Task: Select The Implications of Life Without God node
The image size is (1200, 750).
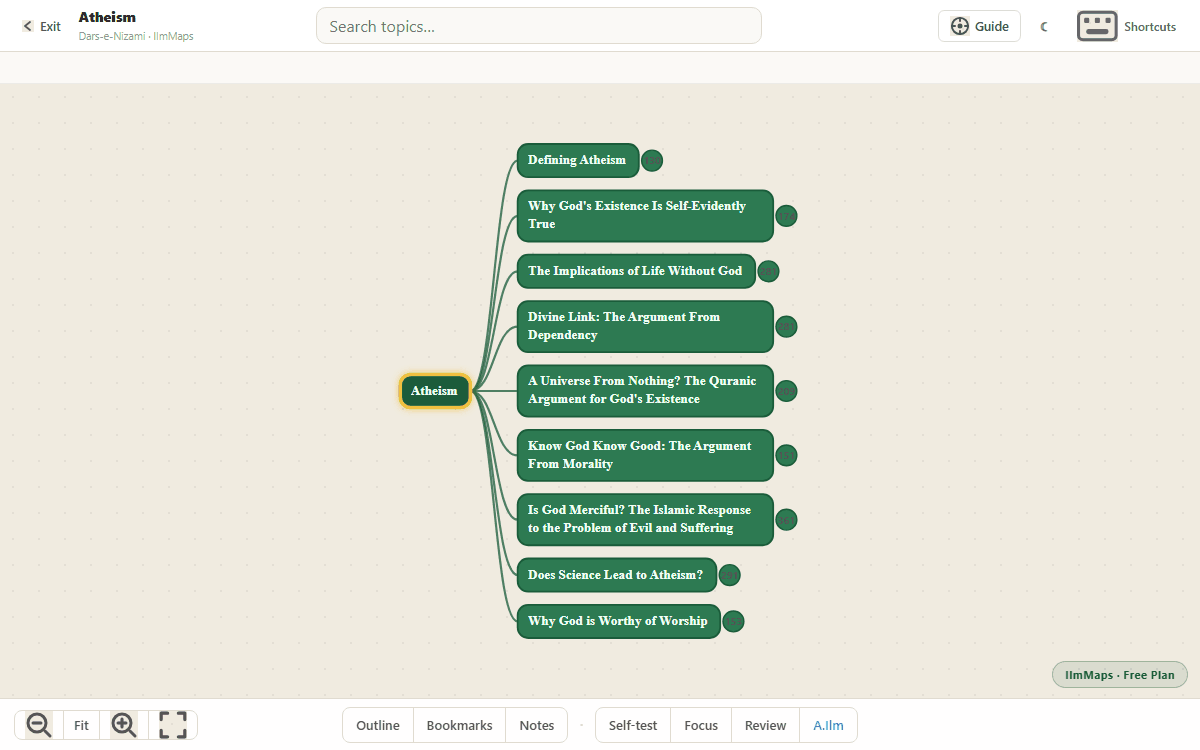Action: [635, 271]
